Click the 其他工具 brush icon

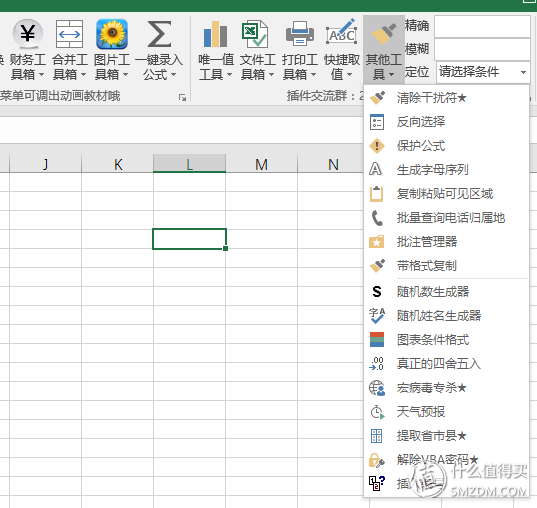384,34
